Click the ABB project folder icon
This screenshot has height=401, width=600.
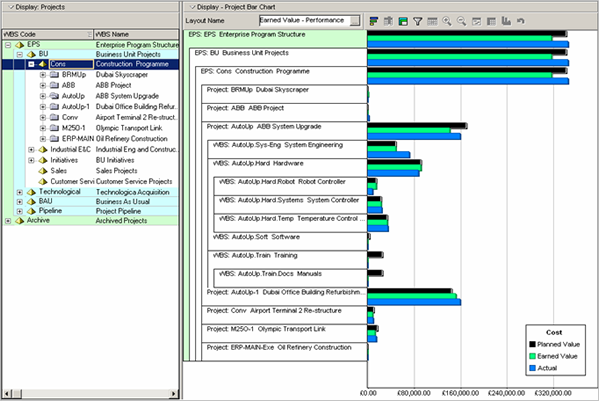tap(55, 85)
